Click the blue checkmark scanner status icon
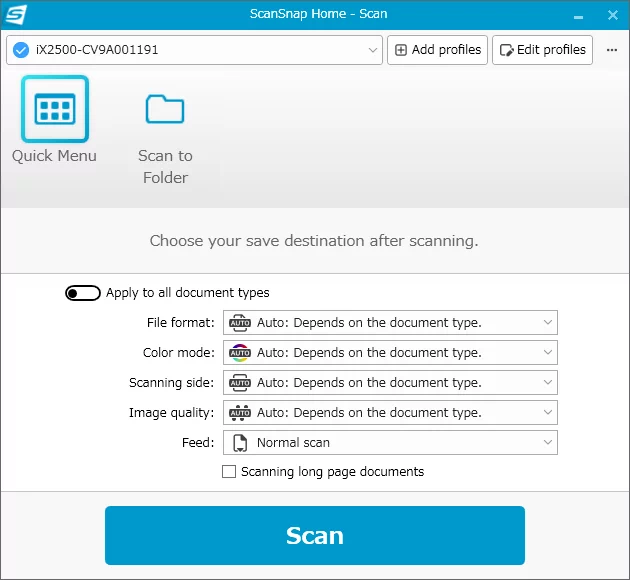630x580 pixels. 20,50
